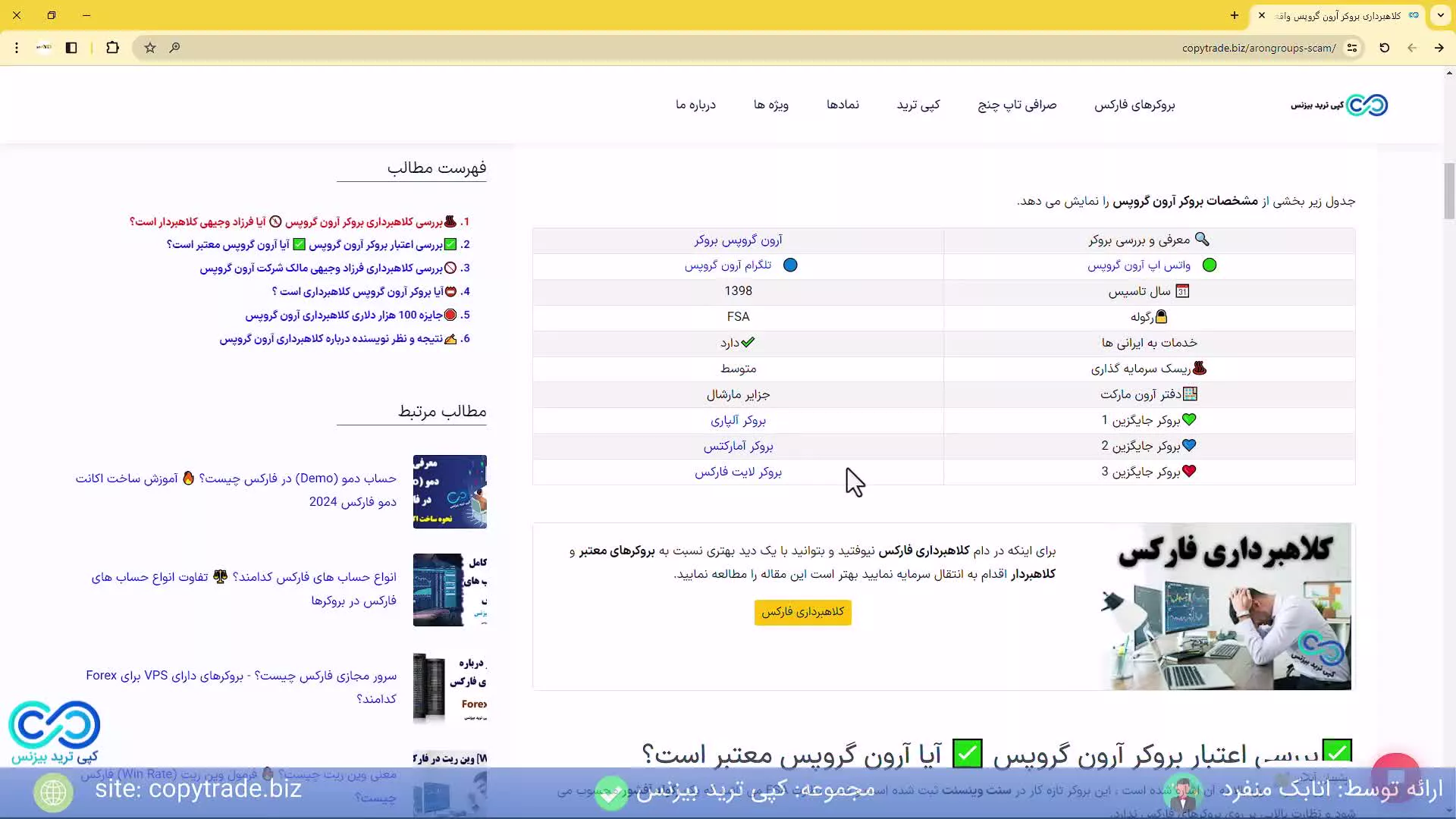Click the green heart beside بروکر جایگزین 1
Image resolution: width=1456 pixels, height=819 pixels.
pyautogui.click(x=1189, y=419)
